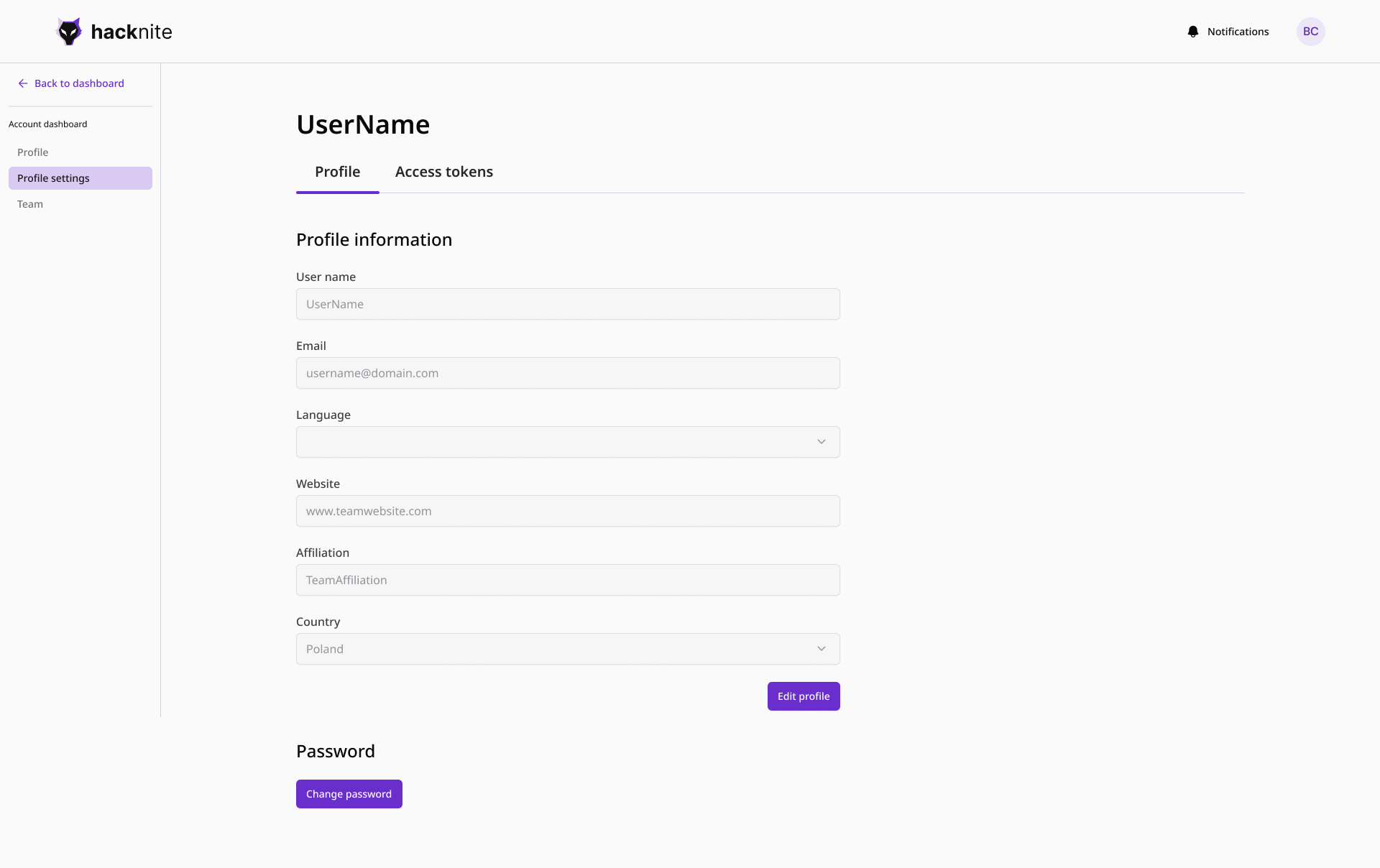Select Profile settings in sidebar
The image size is (1380, 868).
[x=80, y=178]
